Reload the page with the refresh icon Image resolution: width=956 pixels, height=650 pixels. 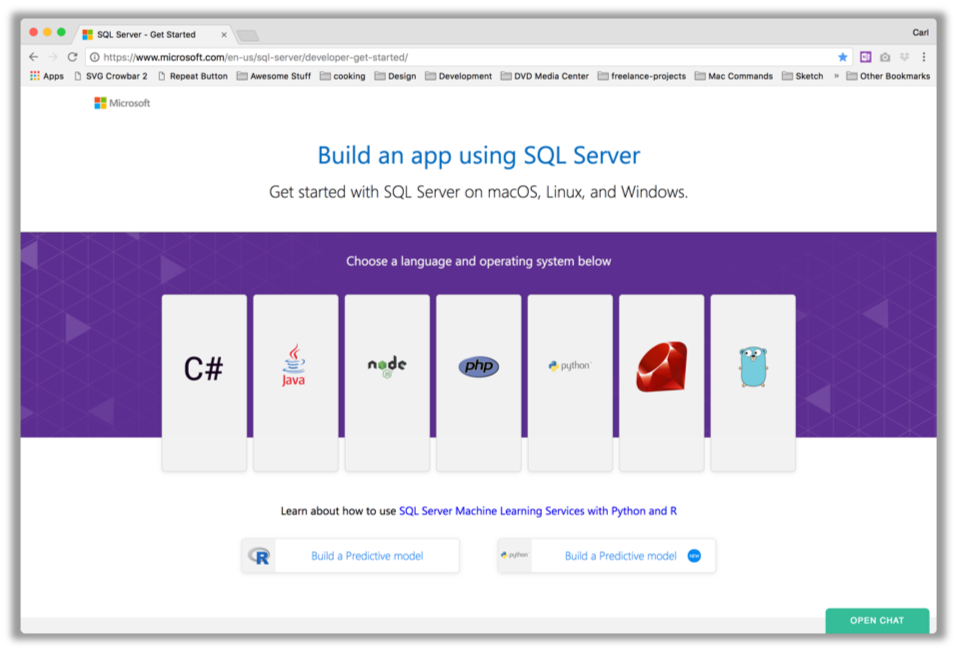point(73,57)
